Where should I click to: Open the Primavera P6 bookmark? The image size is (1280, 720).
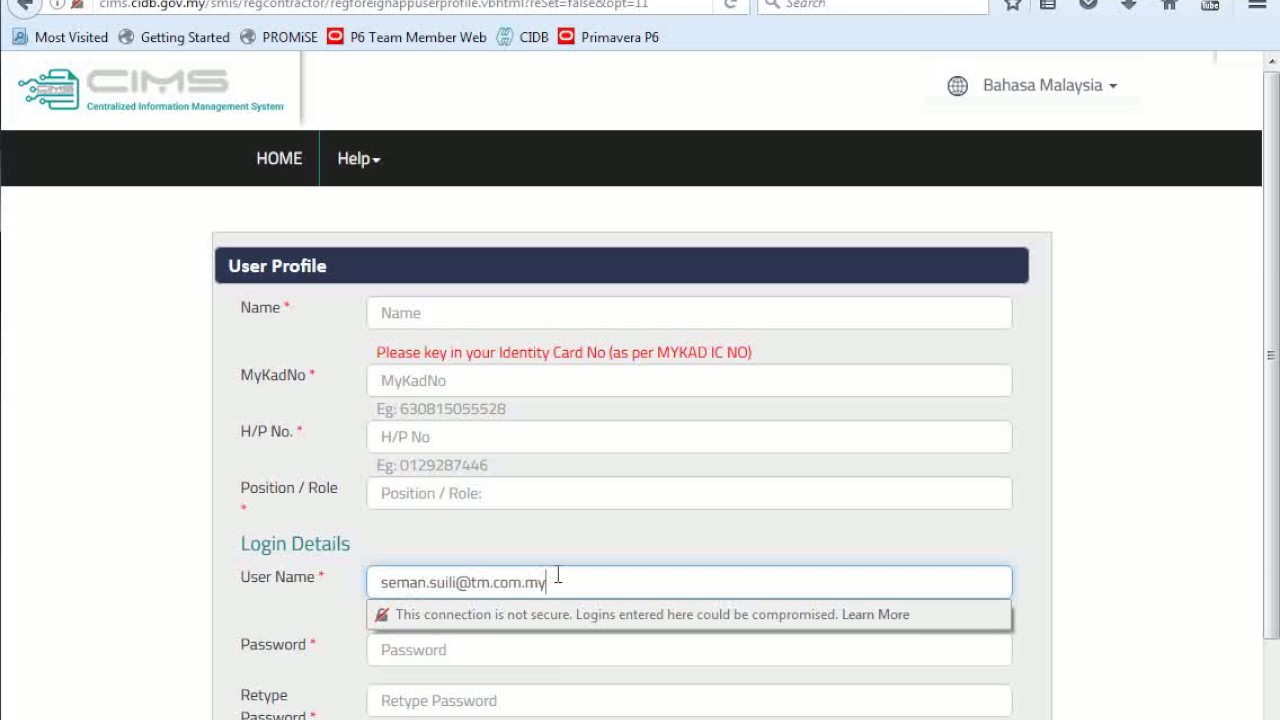(609, 37)
